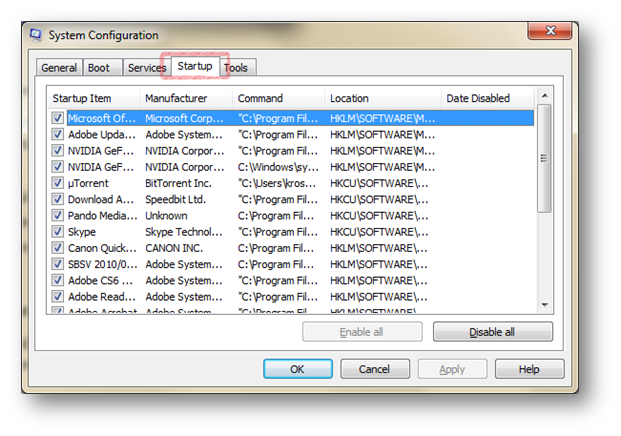The width and height of the screenshot is (621, 436).
Task: Sort by Command column header
Action: (x=278, y=98)
